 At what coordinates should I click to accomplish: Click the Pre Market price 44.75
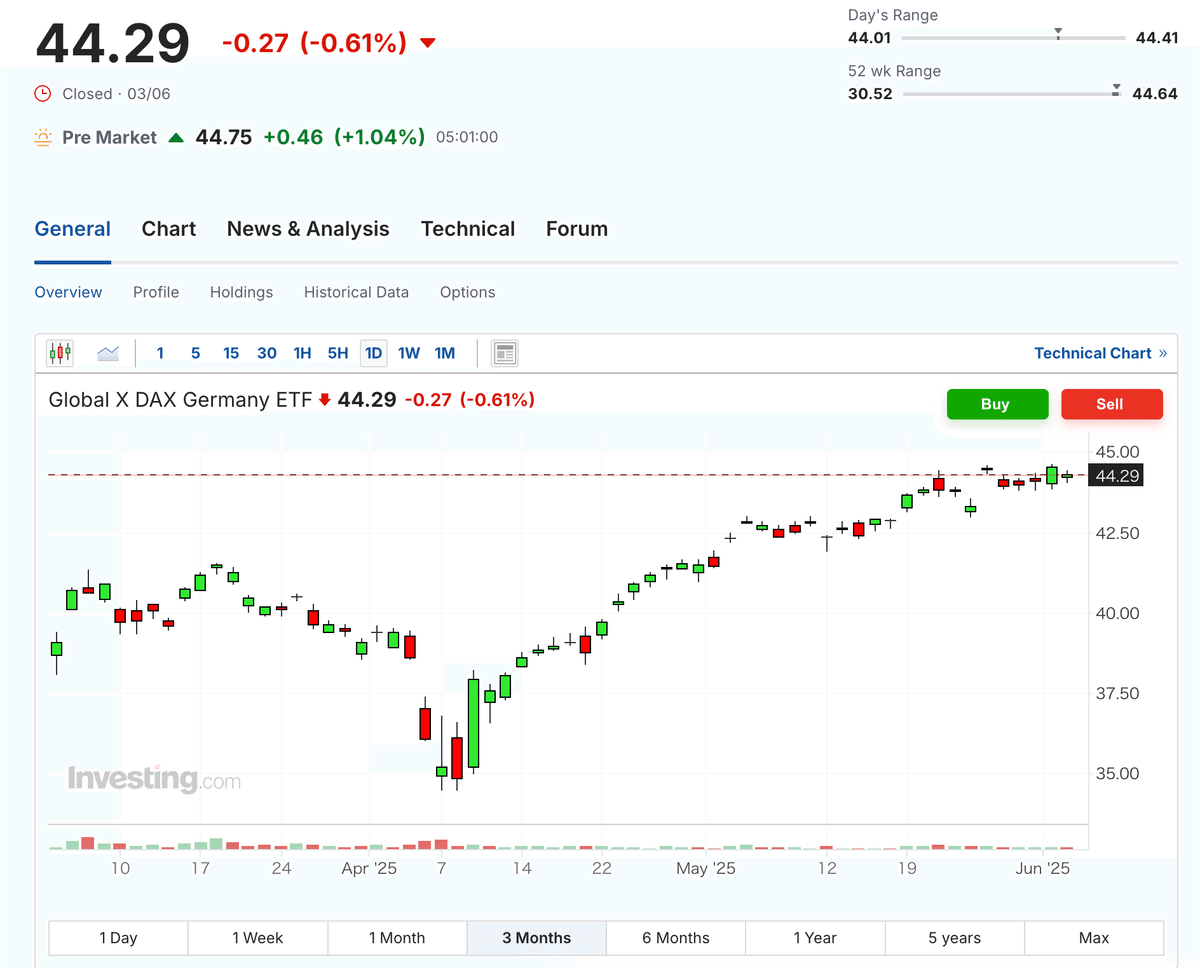coord(224,137)
